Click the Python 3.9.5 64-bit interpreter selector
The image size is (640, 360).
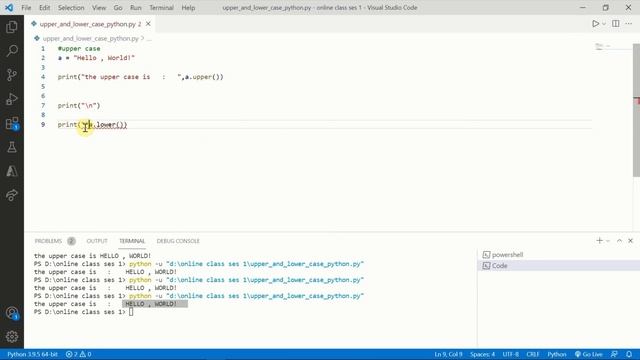pyautogui.click(x=32, y=354)
